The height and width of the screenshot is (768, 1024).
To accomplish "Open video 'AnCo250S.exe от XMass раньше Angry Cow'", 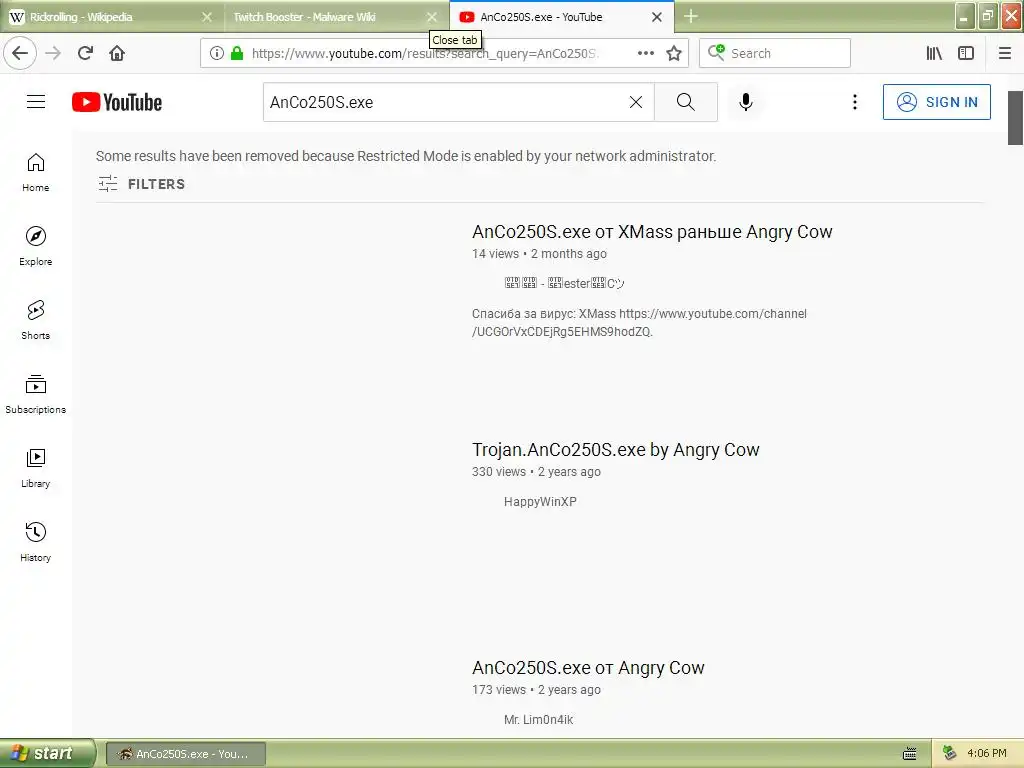I will (652, 232).
